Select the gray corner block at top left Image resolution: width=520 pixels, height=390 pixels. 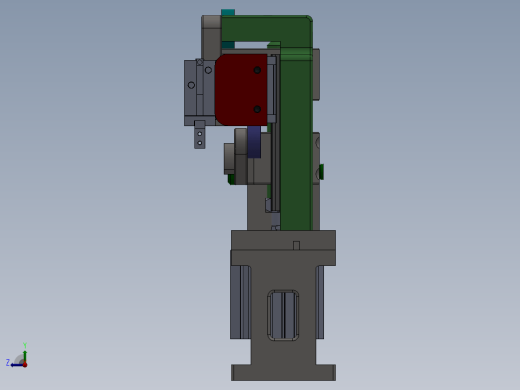(x=211, y=37)
